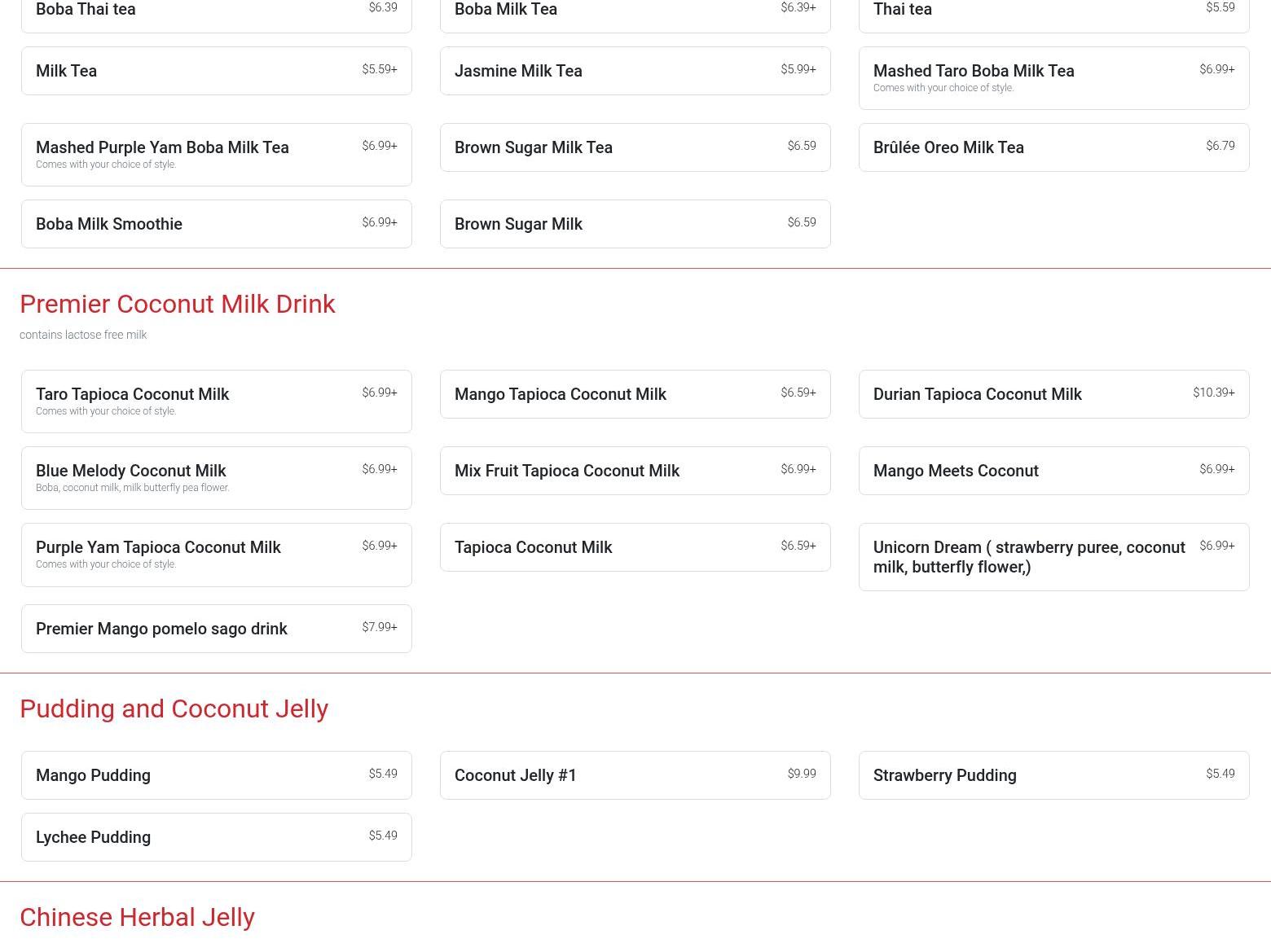This screenshot has height=952, width=1271.
Task: Select Blue Melody Coconut Milk
Action: [x=216, y=477]
